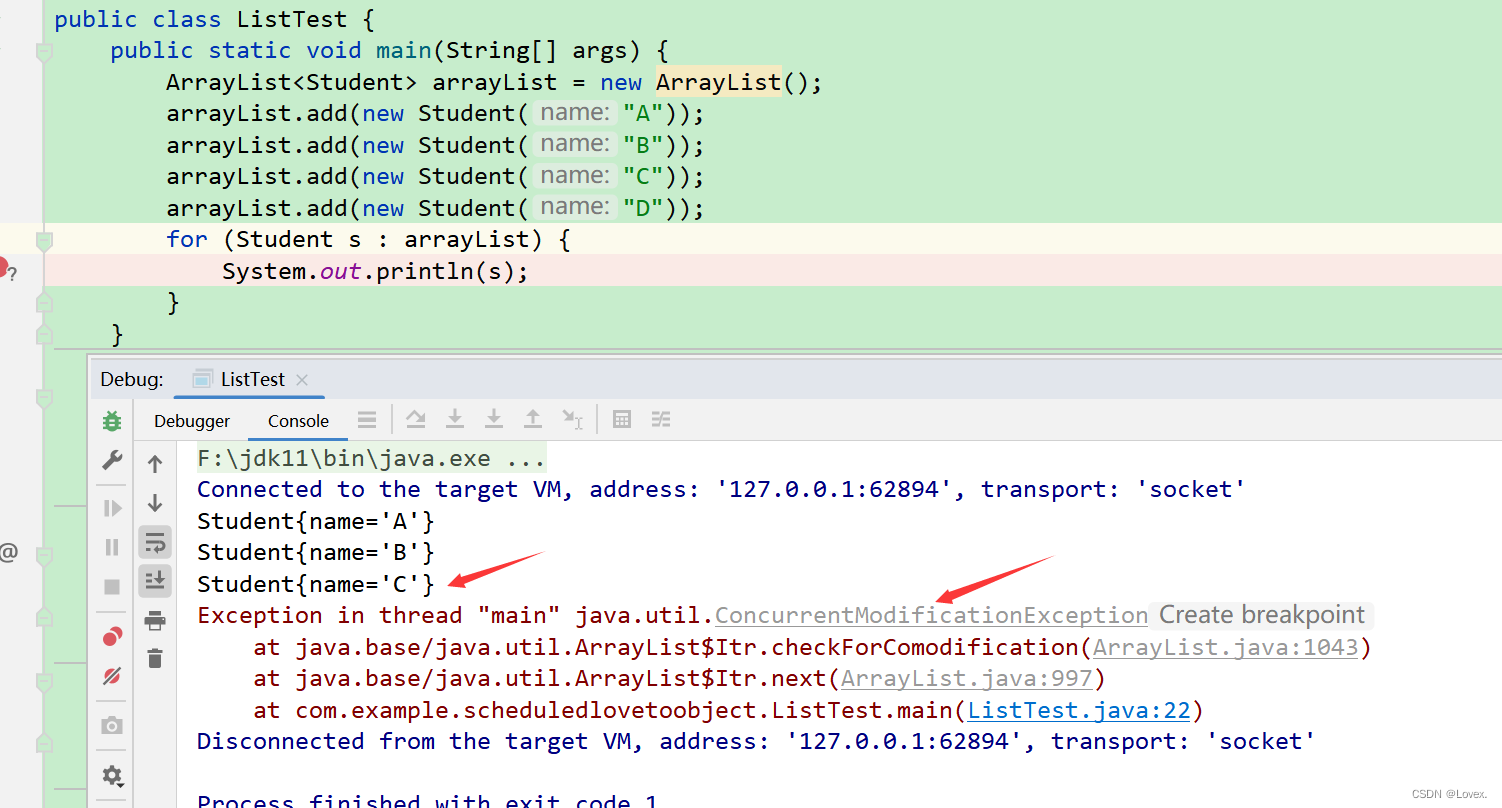Open the ListTest.java:22 stack link
1502x808 pixels.
point(1079,710)
